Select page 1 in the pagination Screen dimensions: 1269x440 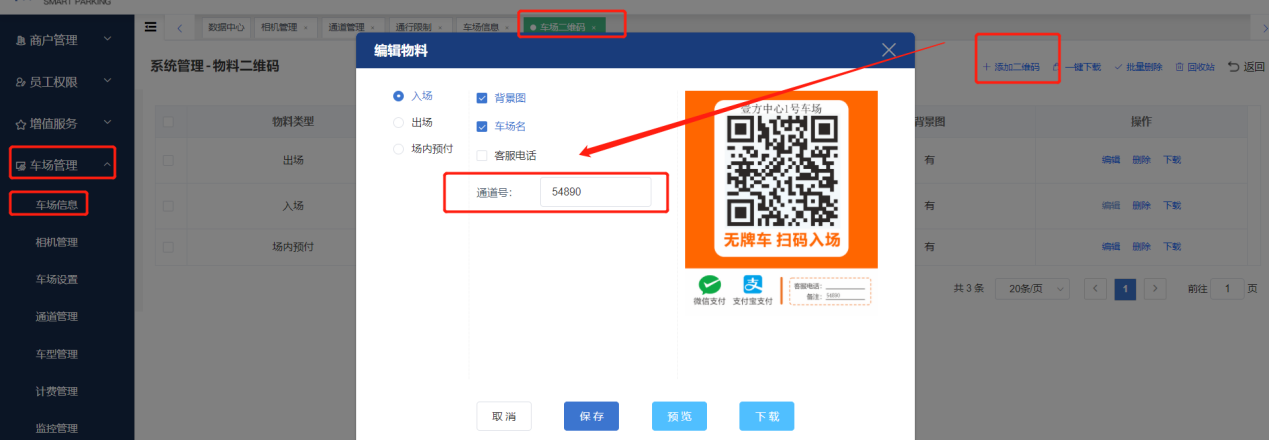pos(1126,288)
